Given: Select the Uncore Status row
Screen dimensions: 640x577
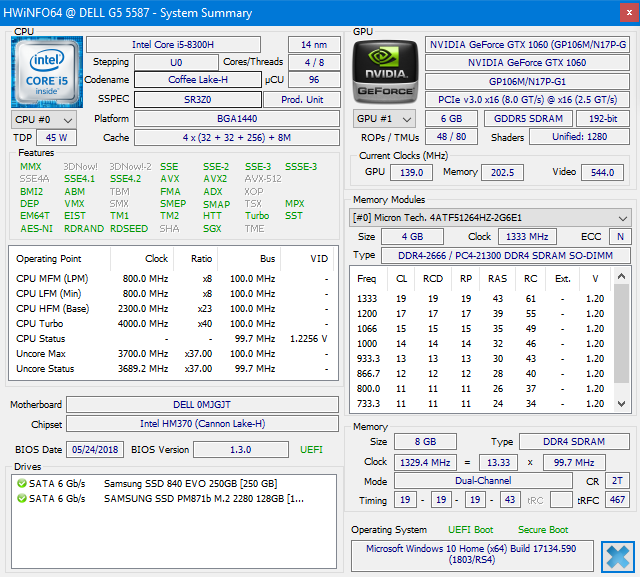Looking at the screenshot, I should (x=173, y=368).
